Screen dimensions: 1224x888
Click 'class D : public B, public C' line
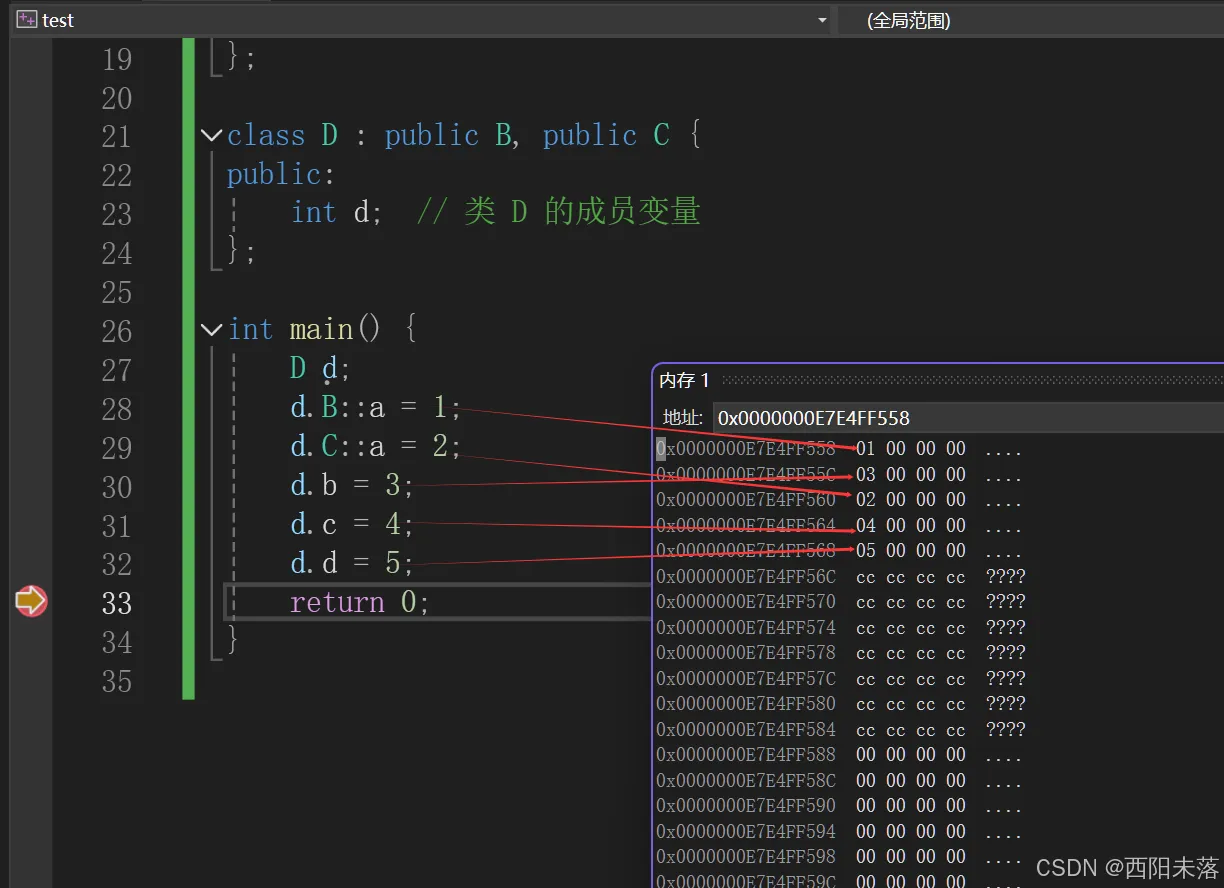(464, 135)
